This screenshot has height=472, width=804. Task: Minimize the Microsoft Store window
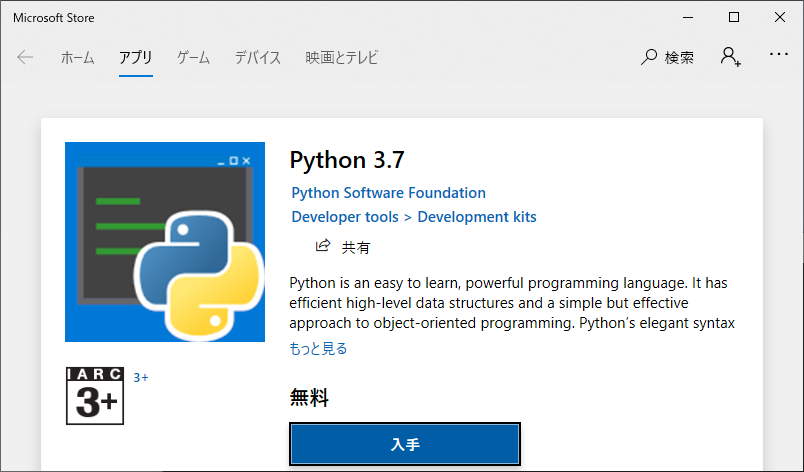point(688,17)
